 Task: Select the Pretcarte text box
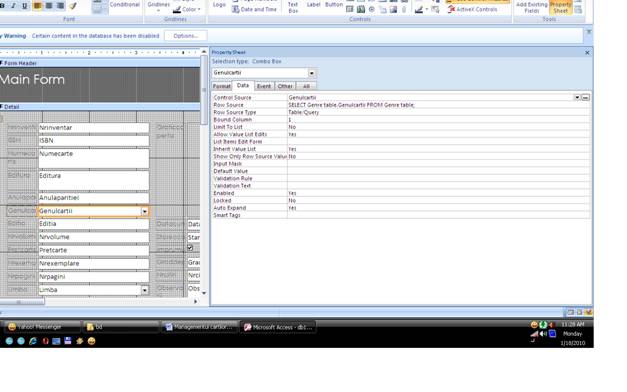pos(94,250)
